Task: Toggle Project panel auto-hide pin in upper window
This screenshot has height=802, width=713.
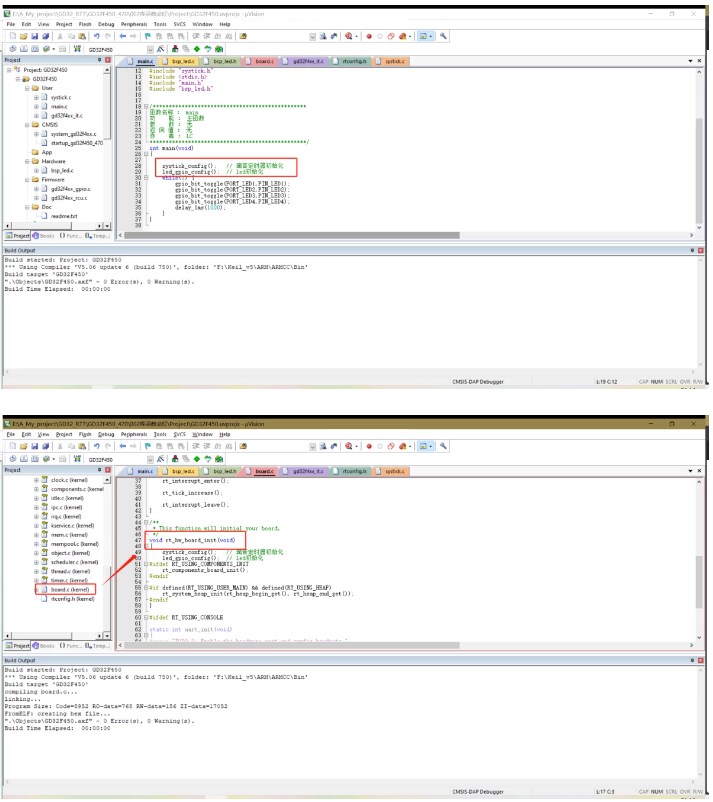Action: tap(100, 60)
